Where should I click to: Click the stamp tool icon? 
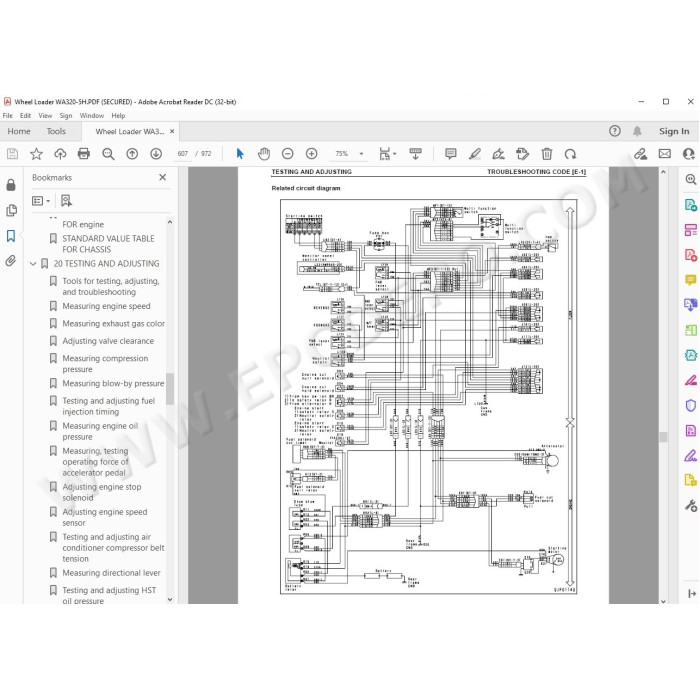coord(522,154)
